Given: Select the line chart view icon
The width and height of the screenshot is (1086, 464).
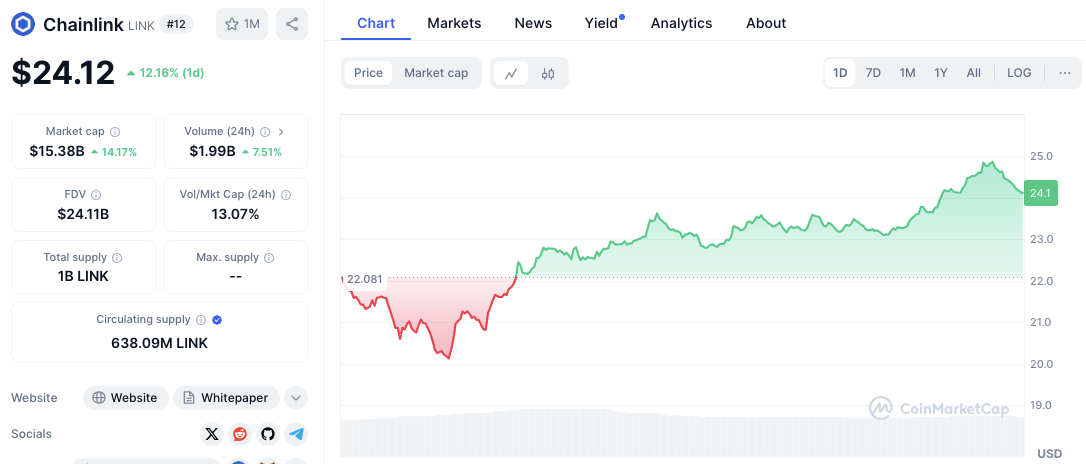Looking at the screenshot, I should [x=511, y=73].
